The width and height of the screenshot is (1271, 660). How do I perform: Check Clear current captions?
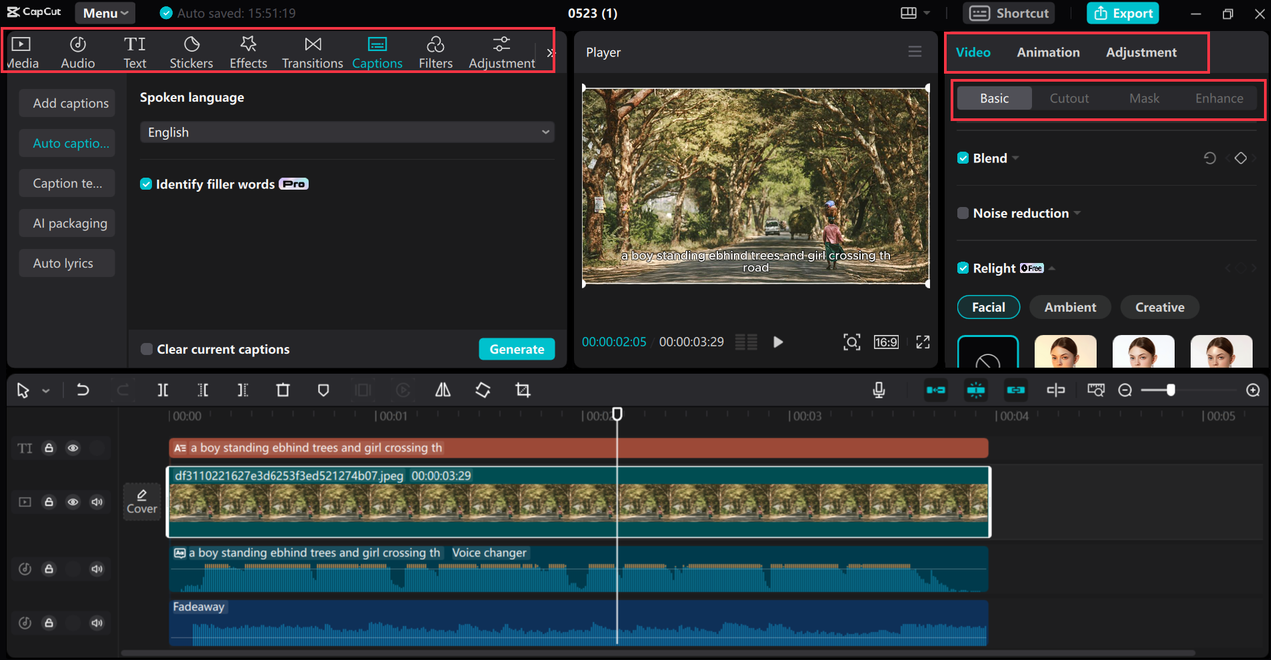coord(147,349)
